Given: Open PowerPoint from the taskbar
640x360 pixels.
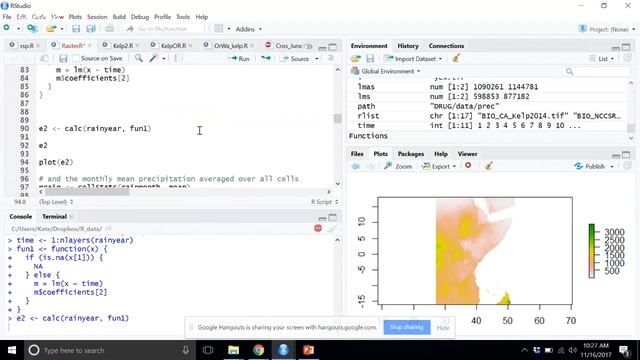Looking at the screenshot, I should tap(309, 350).
